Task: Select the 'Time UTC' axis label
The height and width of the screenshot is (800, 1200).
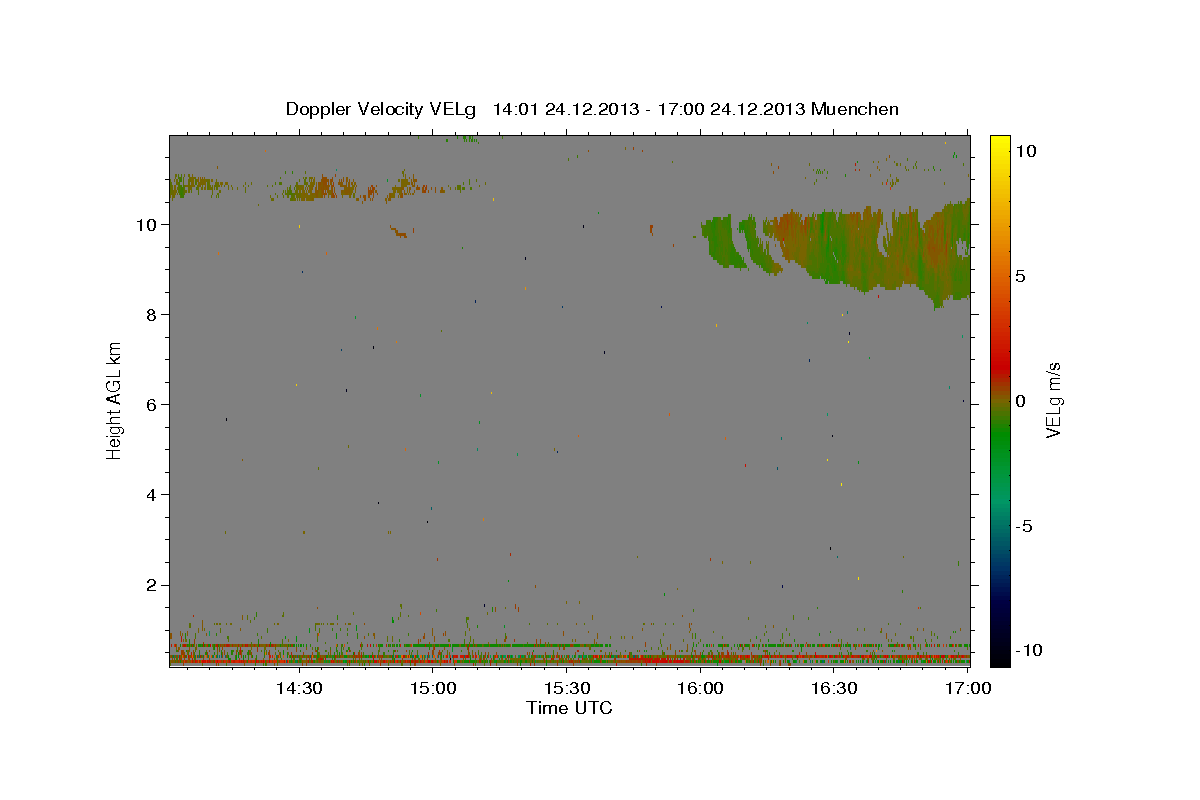Action: pyautogui.click(x=569, y=709)
